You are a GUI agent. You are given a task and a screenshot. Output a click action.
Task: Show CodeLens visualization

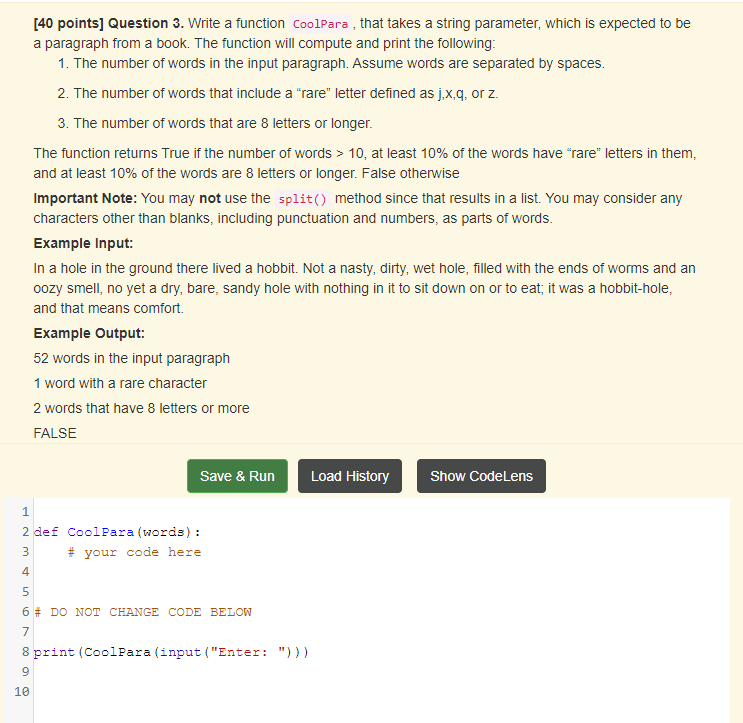481,476
